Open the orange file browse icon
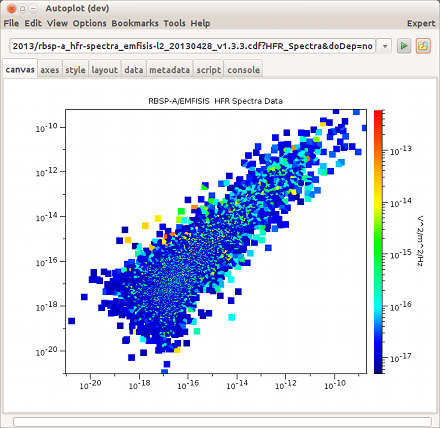The height and width of the screenshot is (428, 440). 423,46
